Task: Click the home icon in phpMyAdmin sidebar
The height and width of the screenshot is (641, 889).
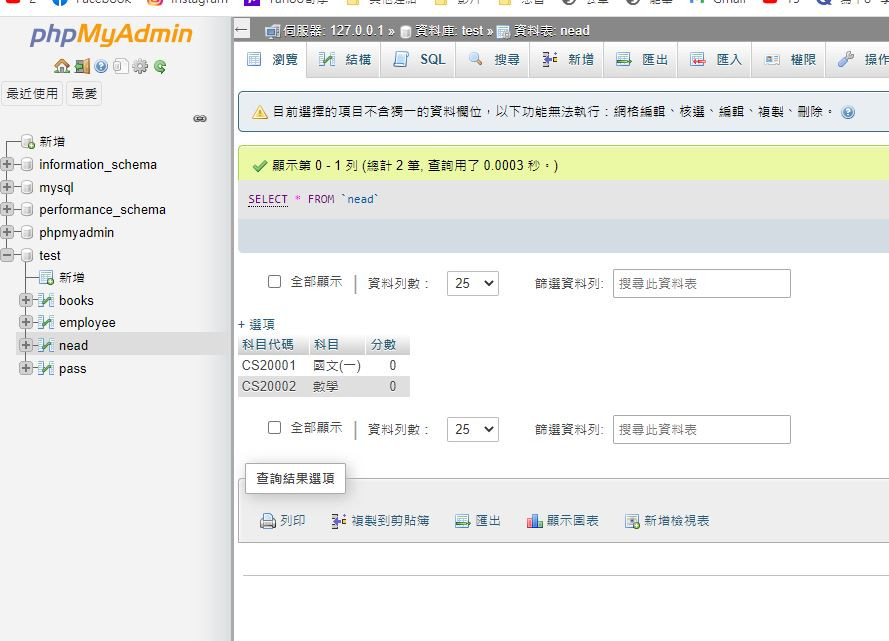Action: (62, 66)
